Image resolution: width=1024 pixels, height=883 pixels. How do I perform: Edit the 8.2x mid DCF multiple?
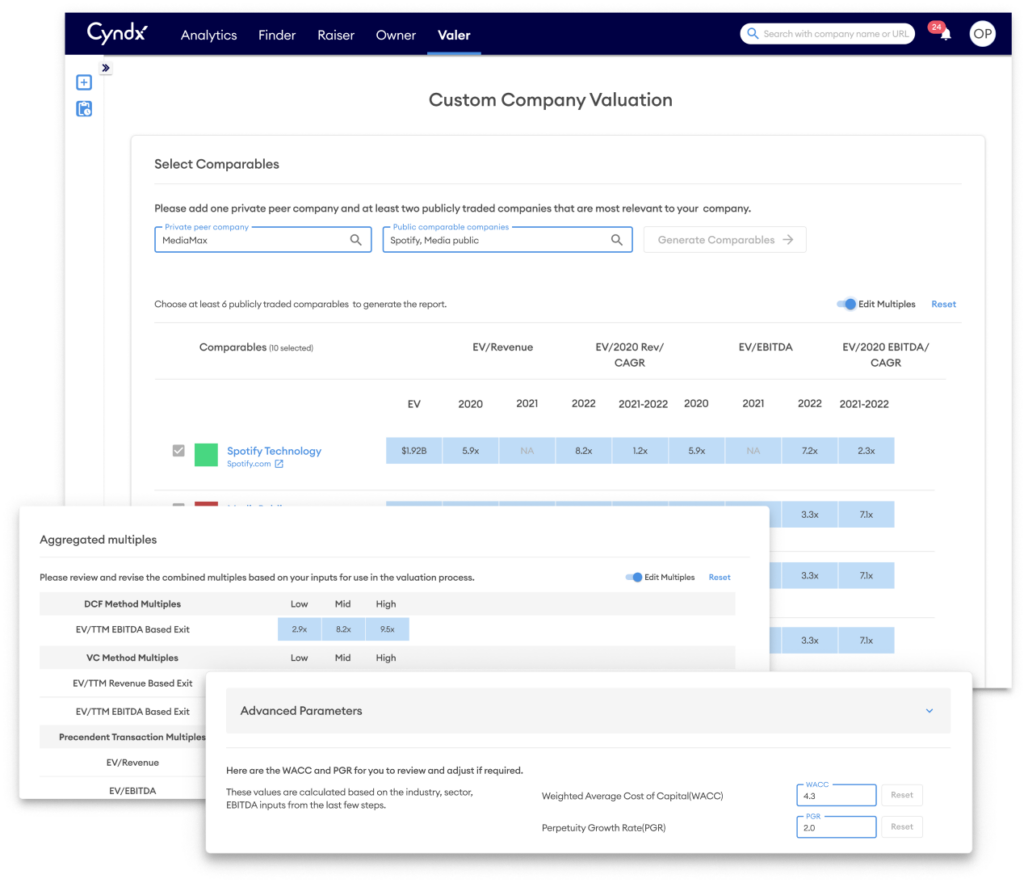pos(343,630)
